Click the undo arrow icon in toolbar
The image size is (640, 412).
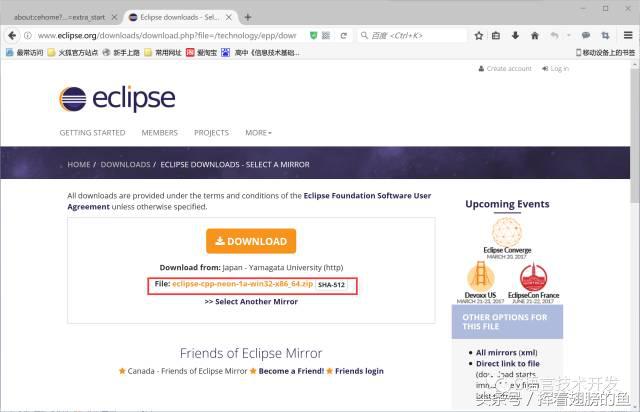554,36
